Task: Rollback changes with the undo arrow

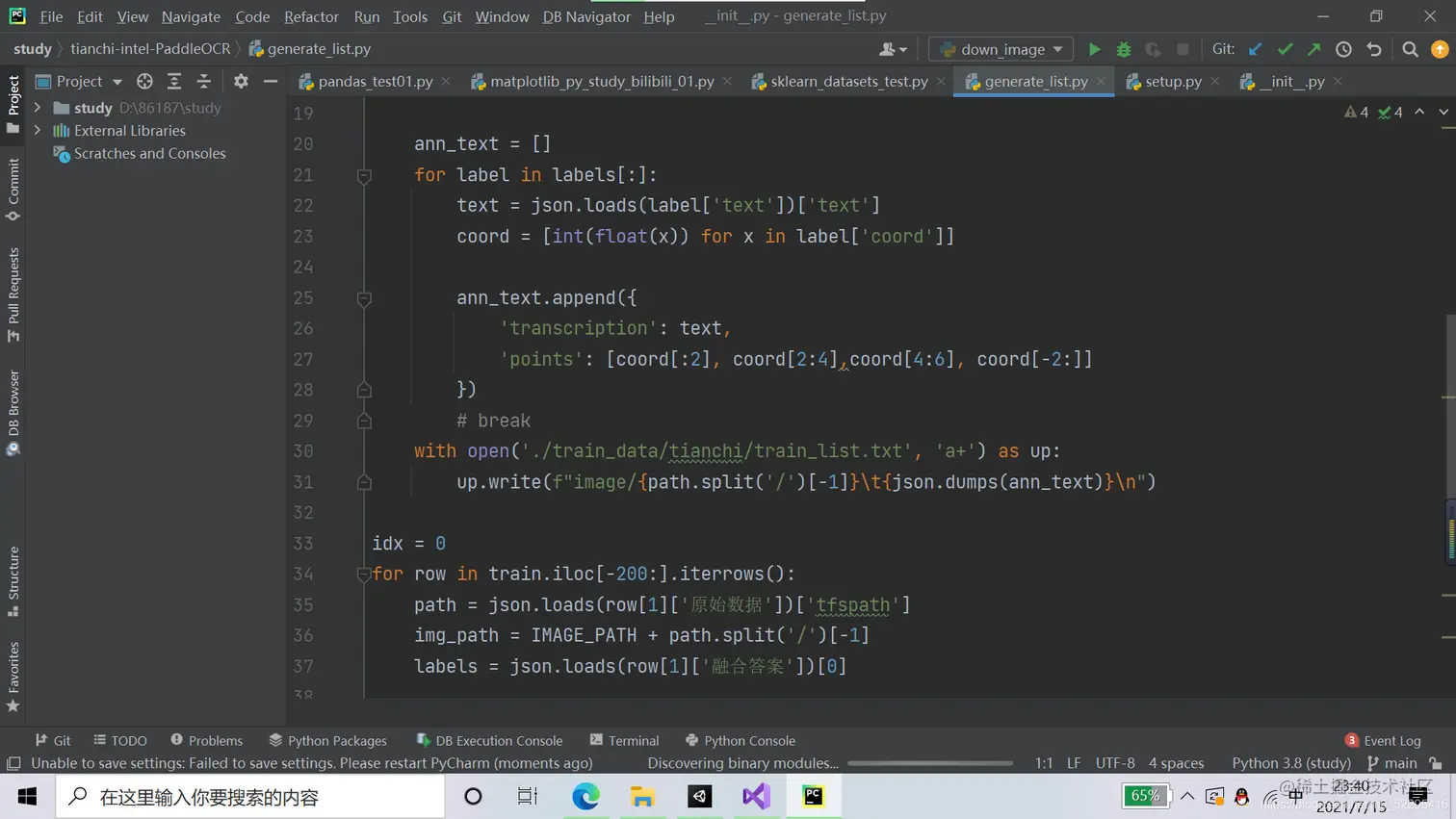Action: pyautogui.click(x=1374, y=49)
